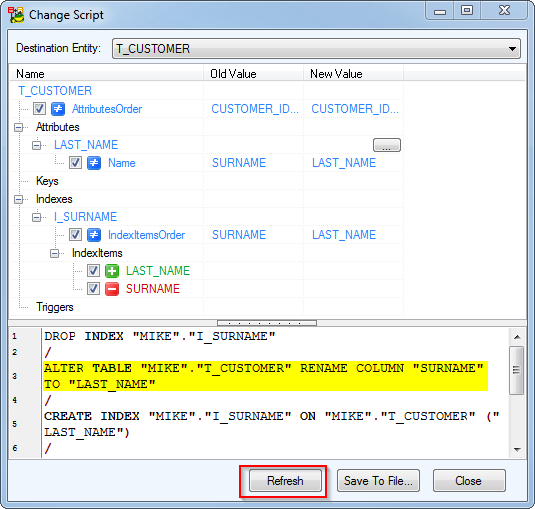Click the blue modified icon next to Name
Viewport: 535px width, 509px height.
click(94, 163)
